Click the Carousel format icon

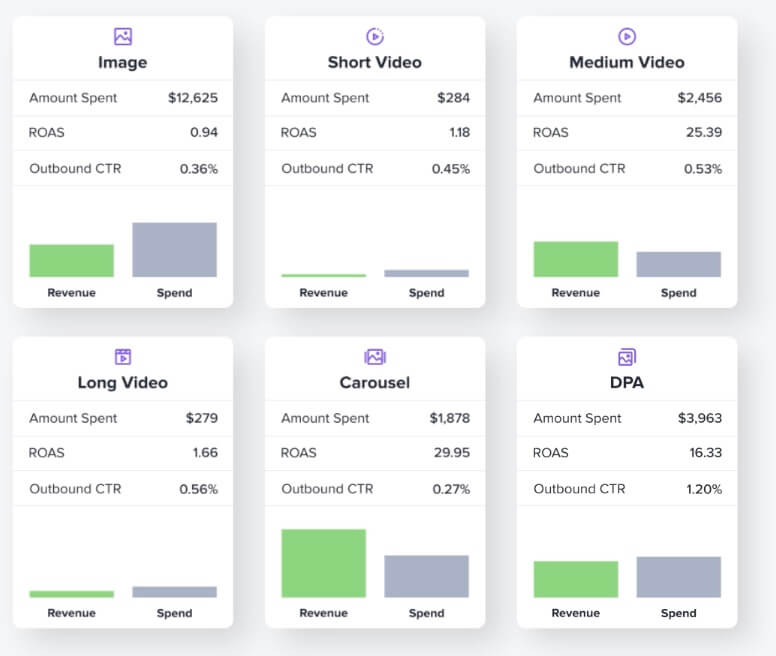(375, 356)
